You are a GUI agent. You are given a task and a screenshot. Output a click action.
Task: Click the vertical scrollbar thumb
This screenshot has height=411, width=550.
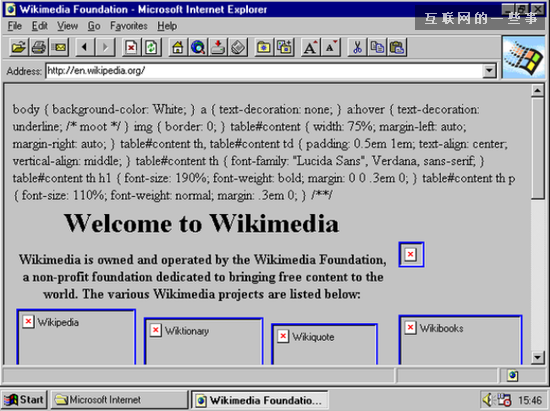tap(537, 148)
